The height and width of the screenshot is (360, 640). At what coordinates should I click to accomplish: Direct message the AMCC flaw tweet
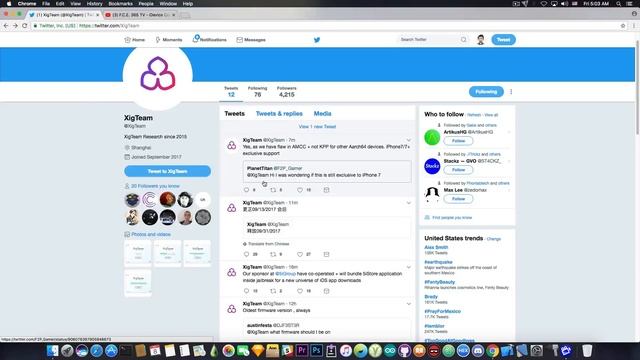click(x=326, y=190)
